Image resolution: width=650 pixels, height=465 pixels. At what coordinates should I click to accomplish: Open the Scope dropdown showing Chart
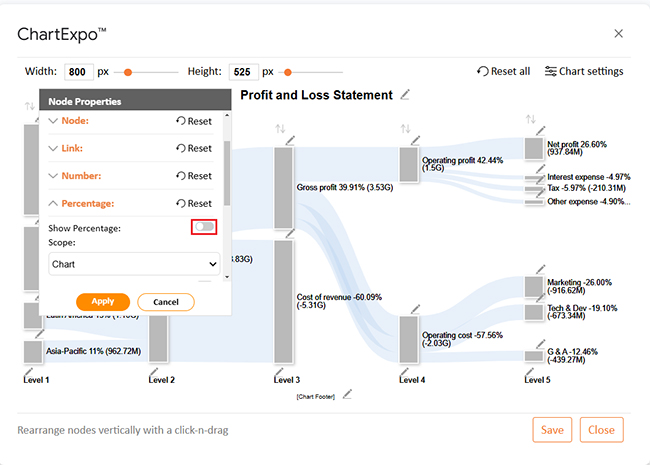point(134,264)
